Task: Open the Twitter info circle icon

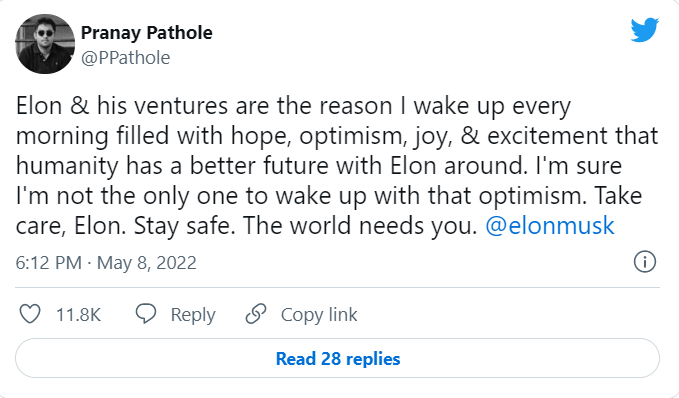Action: tap(645, 262)
